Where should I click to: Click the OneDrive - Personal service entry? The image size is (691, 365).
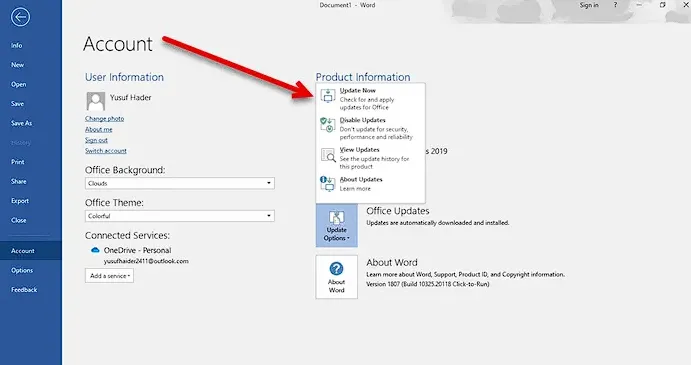137,250
